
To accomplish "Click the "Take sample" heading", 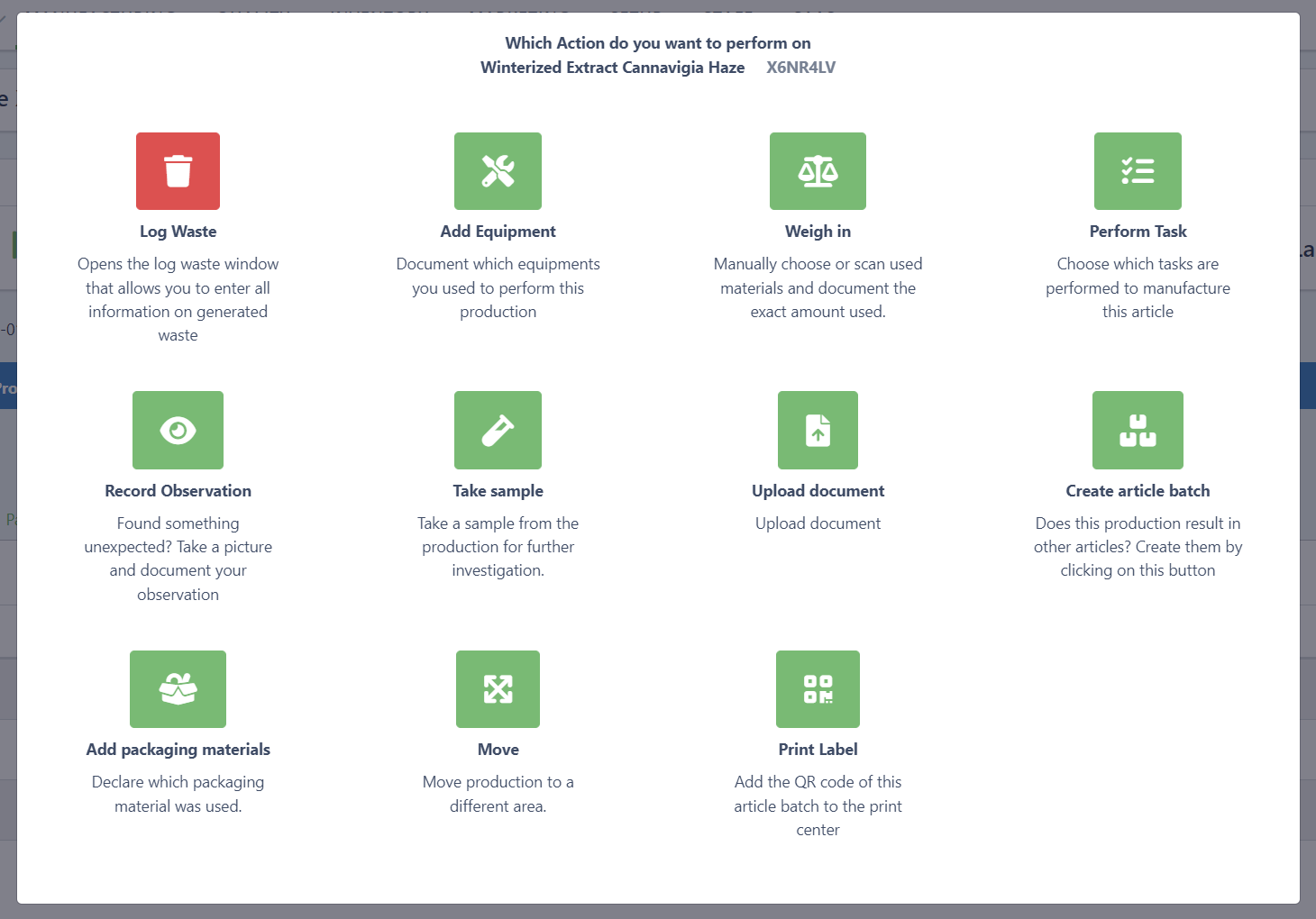I will click(x=498, y=491).
